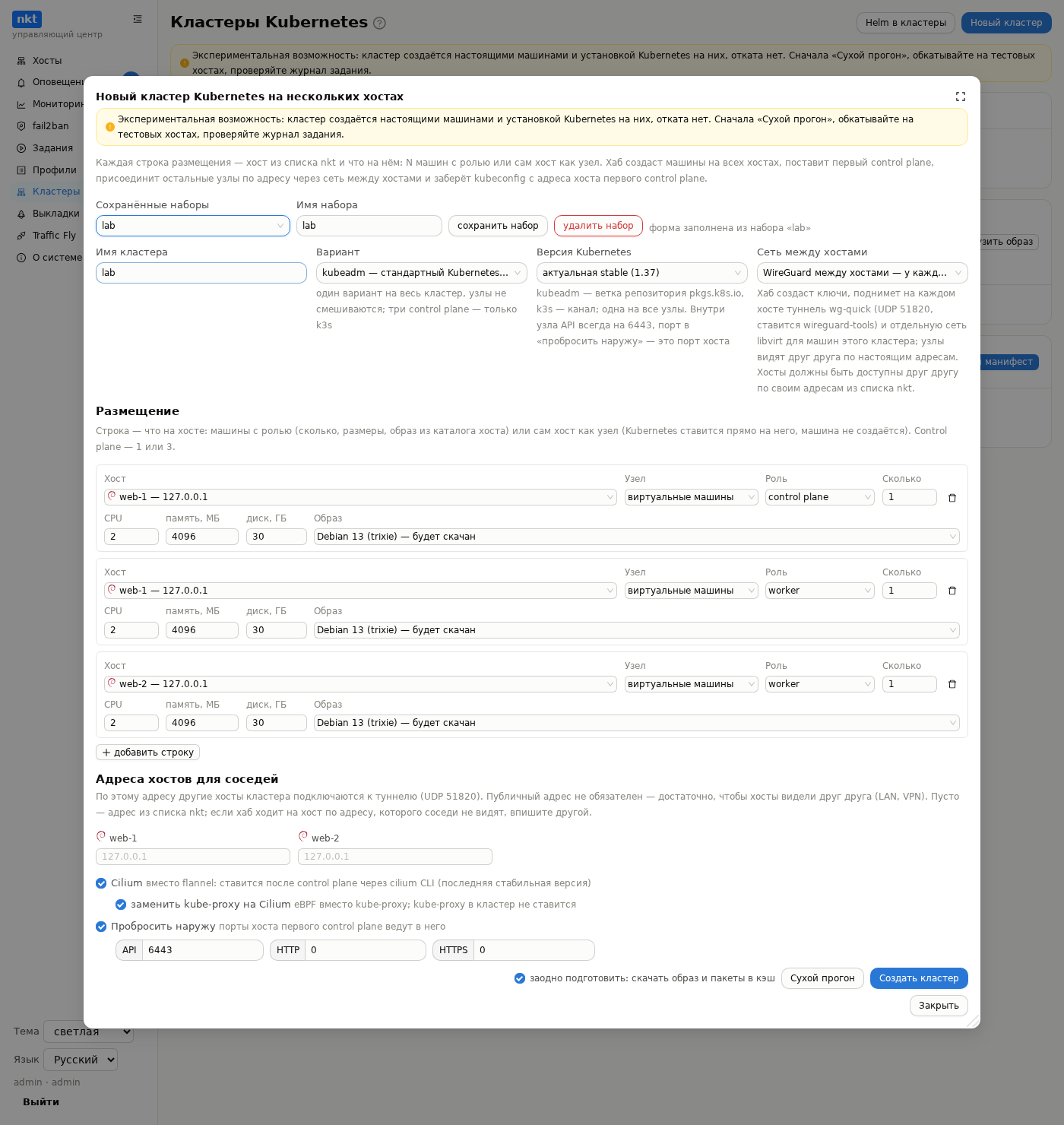
Task: Open the Тема светлая dropdown
Action: pyautogui.click(x=89, y=1032)
